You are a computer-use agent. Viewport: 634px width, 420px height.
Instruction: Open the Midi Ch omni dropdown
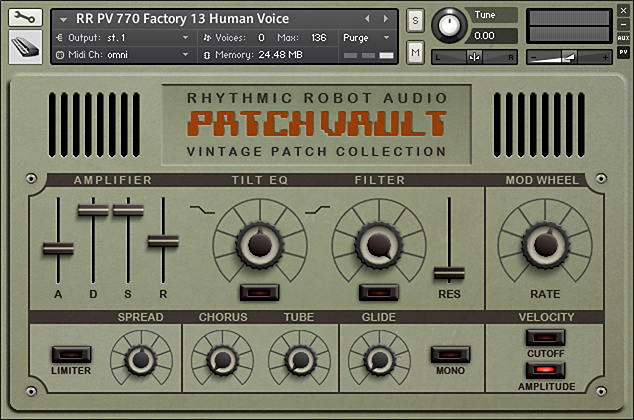(186, 55)
